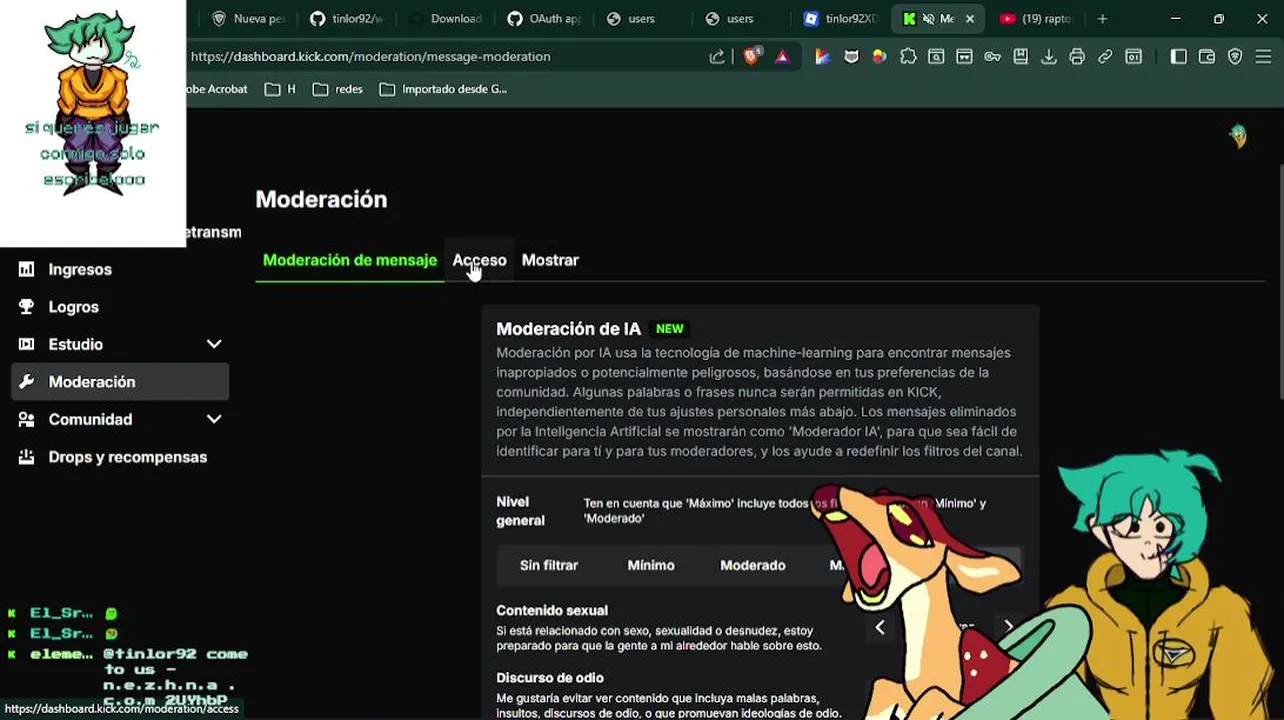Click the cat face extension icon
1284x720 pixels.
tap(851, 57)
